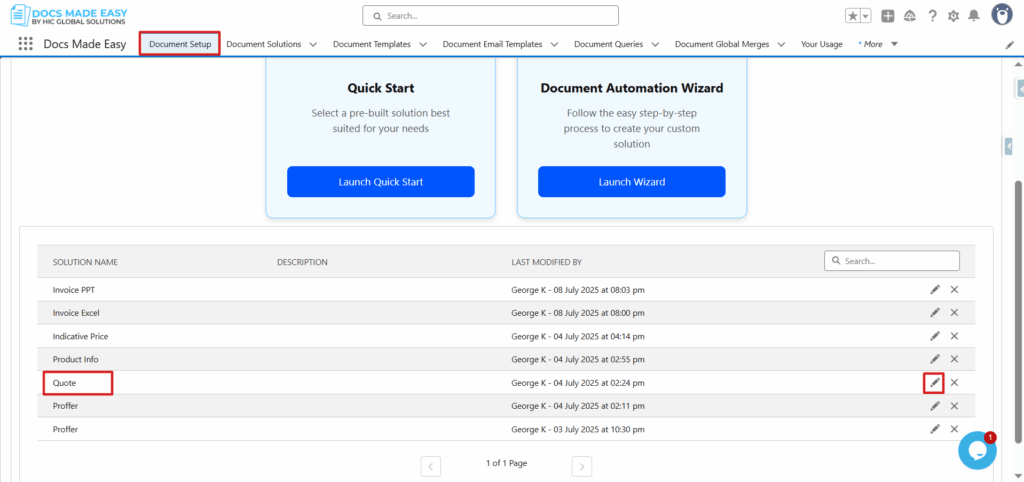Image resolution: width=1024 pixels, height=482 pixels.
Task: Click the Description column header
Action: [x=302, y=262]
